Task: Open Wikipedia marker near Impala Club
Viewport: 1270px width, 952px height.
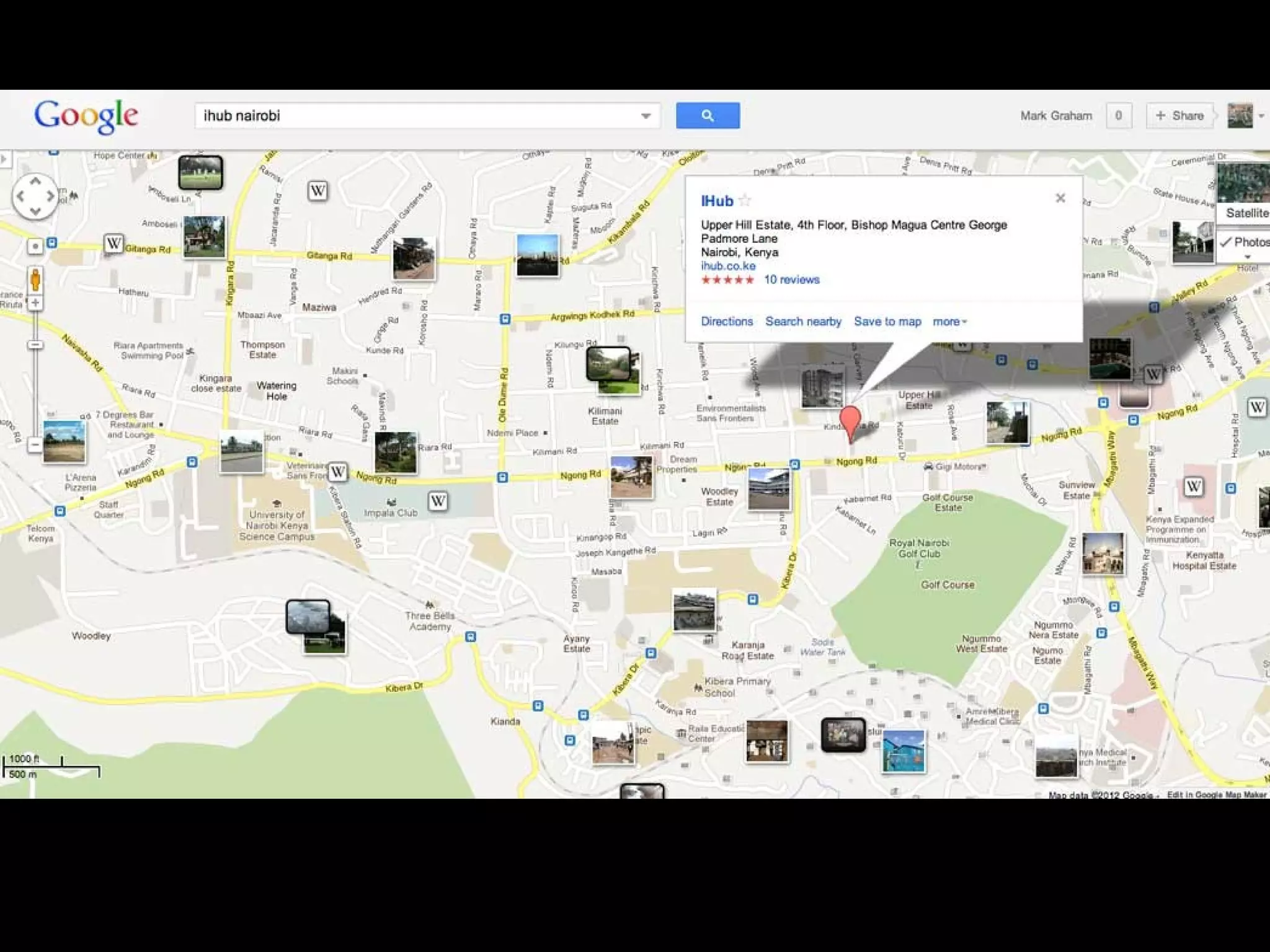Action: tap(438, 501)
